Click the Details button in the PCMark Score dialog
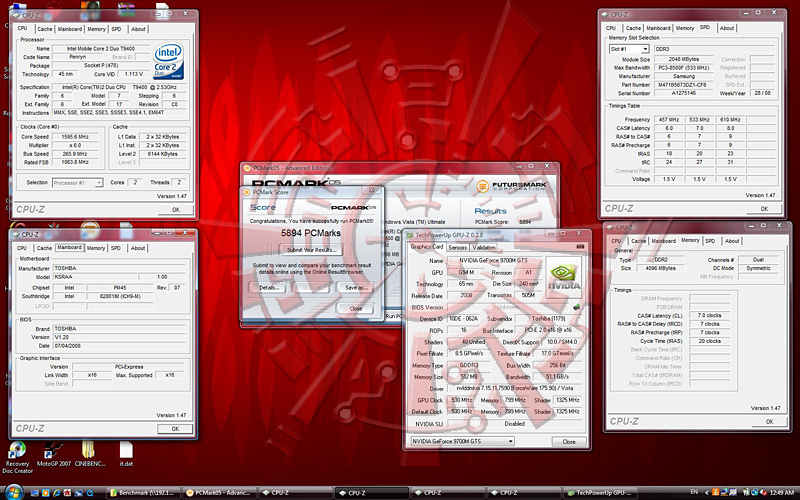The width and height of the screenshot is (800, 500). (268, 288)
